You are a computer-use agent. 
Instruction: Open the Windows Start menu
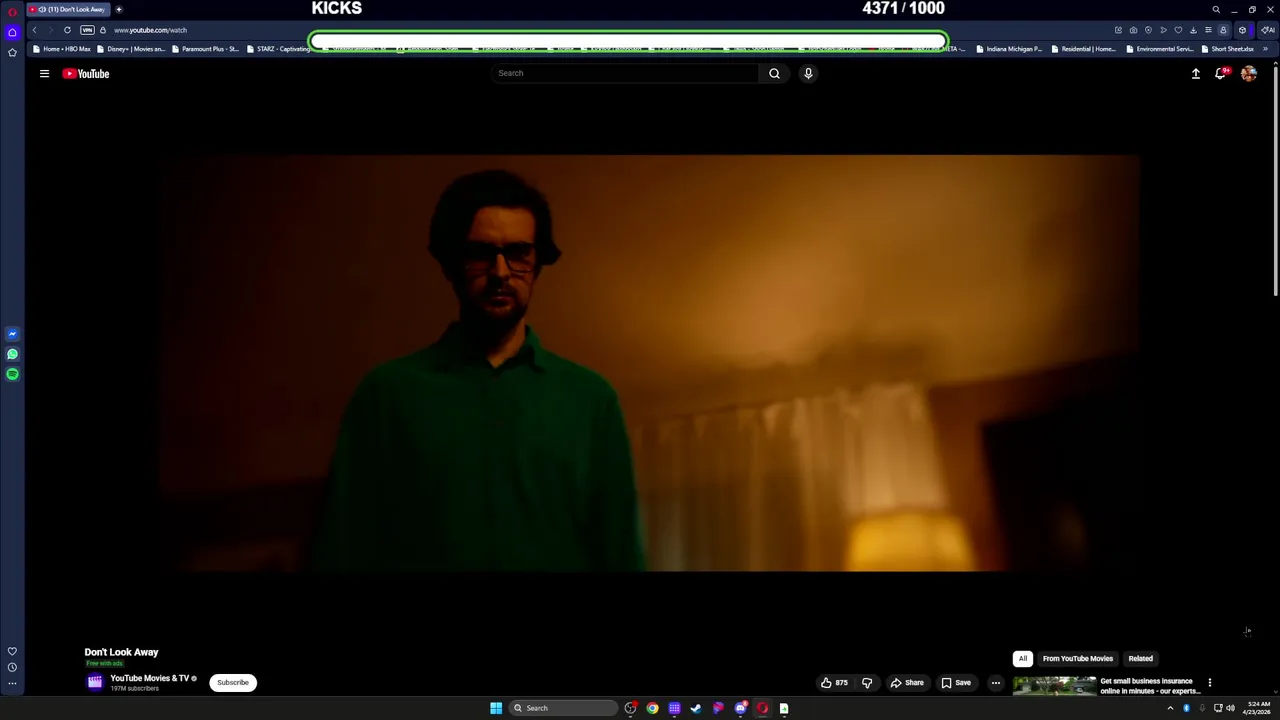click(x=496, y=708)
